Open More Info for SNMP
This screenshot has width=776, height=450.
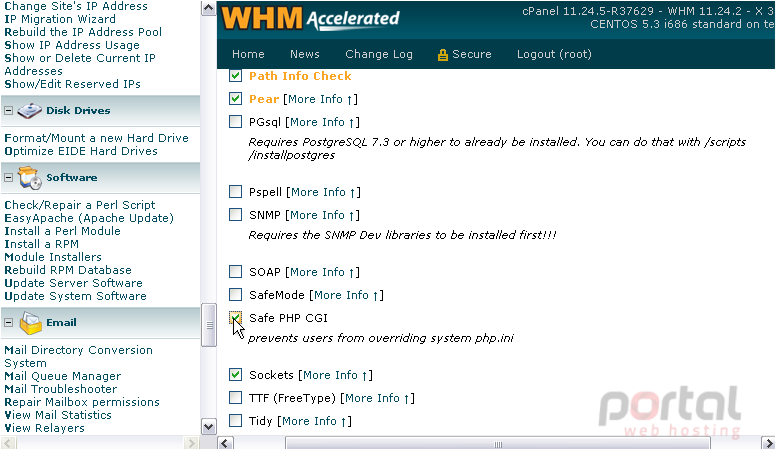click(323, 215)
